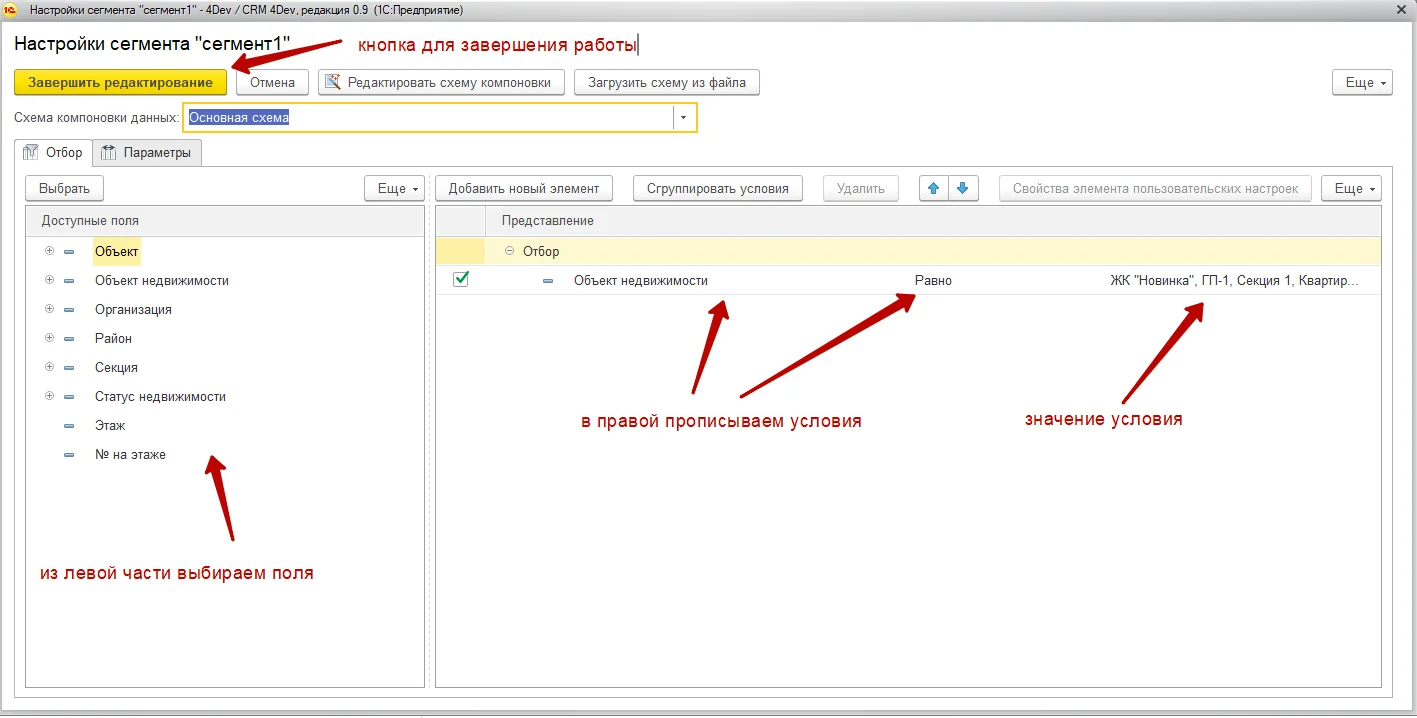Select the Отбор tab
The width and height of the screenshot is (1417, 718).
coord(55,153)
